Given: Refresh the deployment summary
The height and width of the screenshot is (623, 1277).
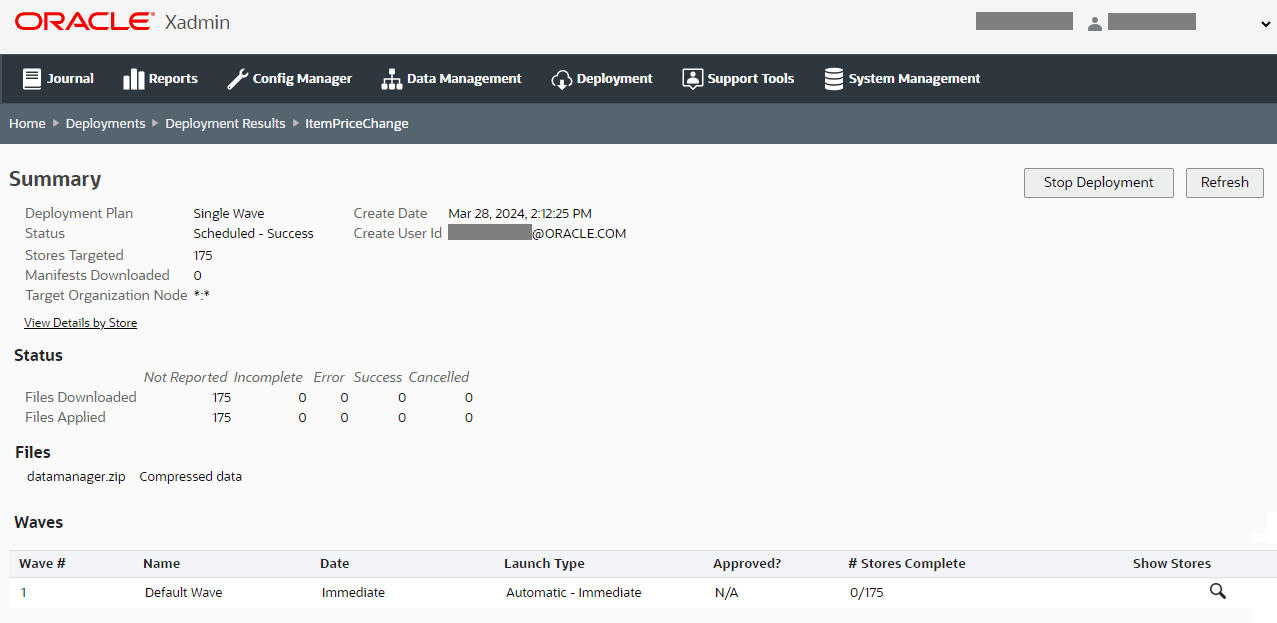Looking at the screenshot, I should click(x=1224, y=182).
